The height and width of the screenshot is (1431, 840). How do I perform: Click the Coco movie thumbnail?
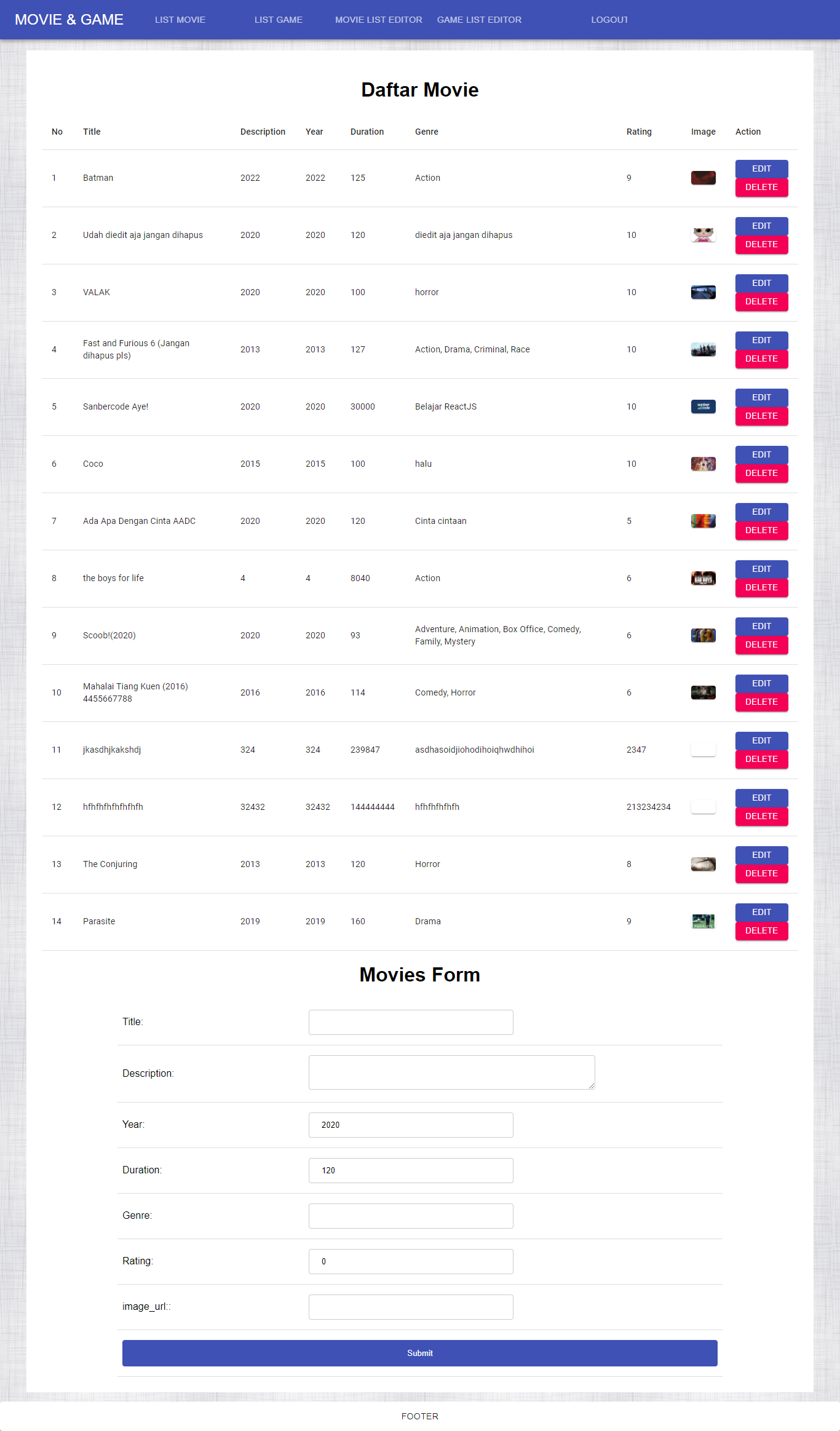tap(703, 464)
